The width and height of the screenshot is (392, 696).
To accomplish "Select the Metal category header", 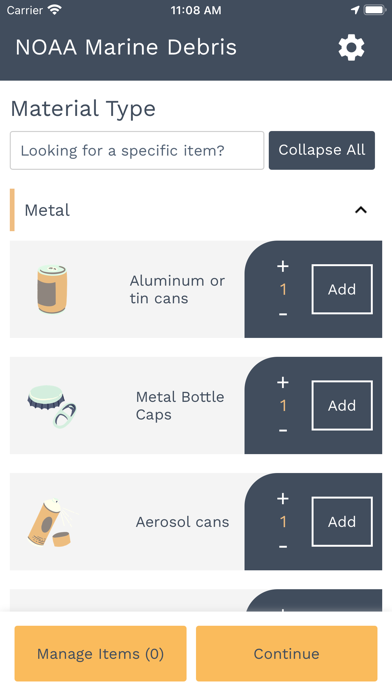I will tap(196, 210).
